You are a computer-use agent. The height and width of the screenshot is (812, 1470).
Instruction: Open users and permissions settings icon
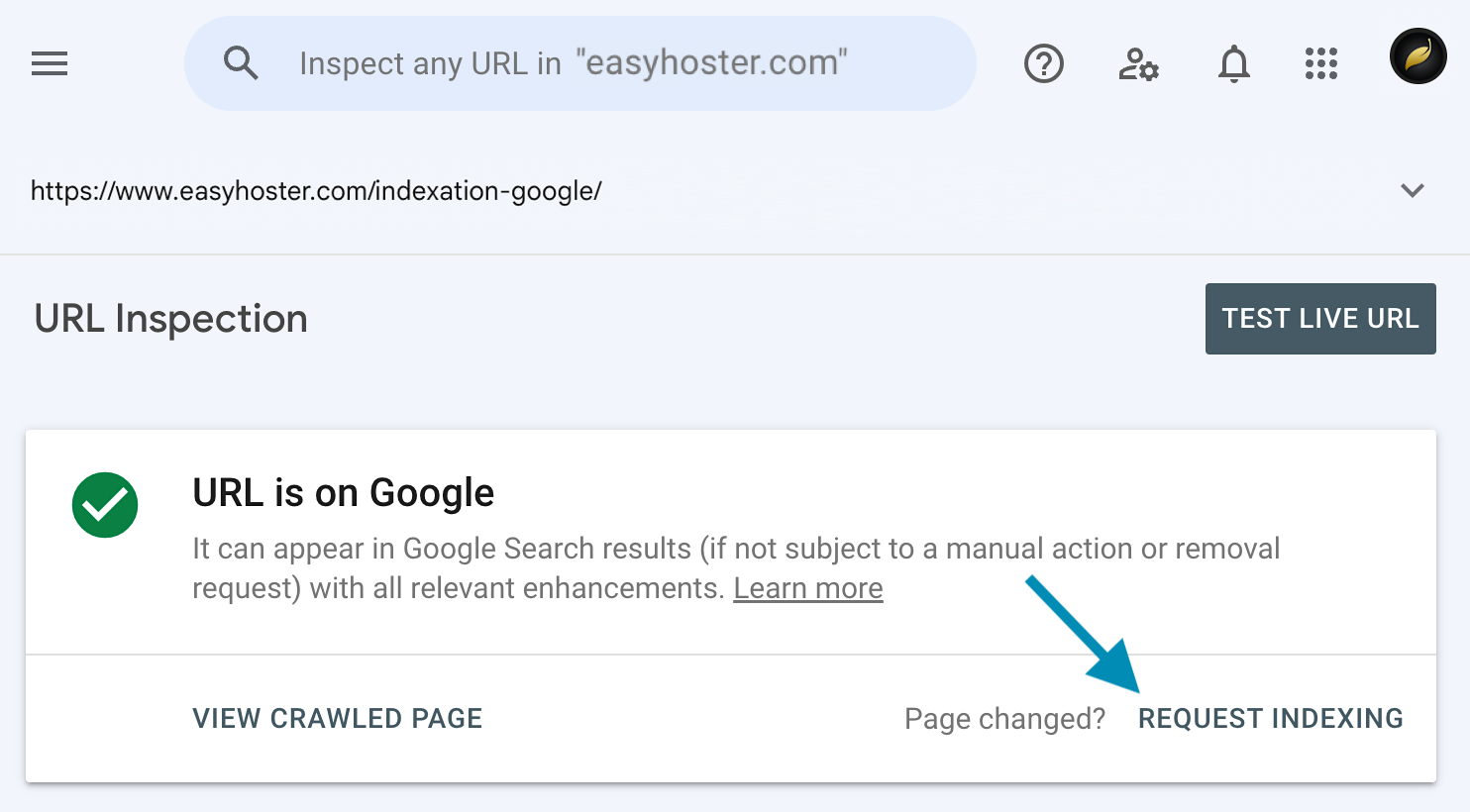1138,64
